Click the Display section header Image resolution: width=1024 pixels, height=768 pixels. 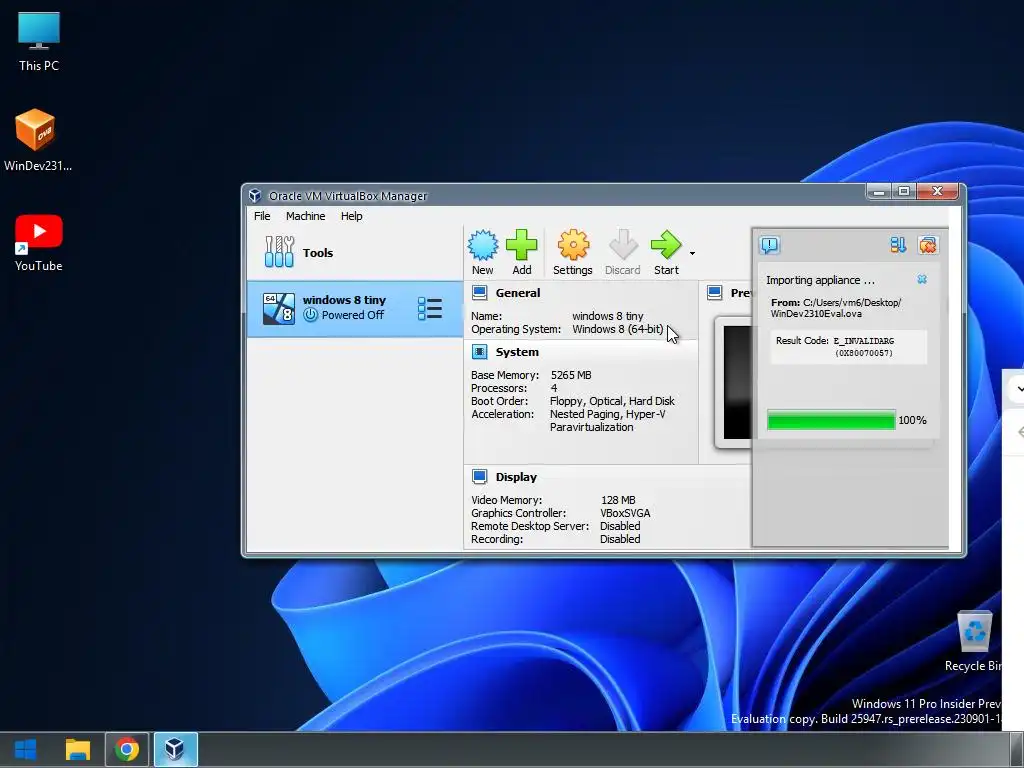(x=516, y=477)
